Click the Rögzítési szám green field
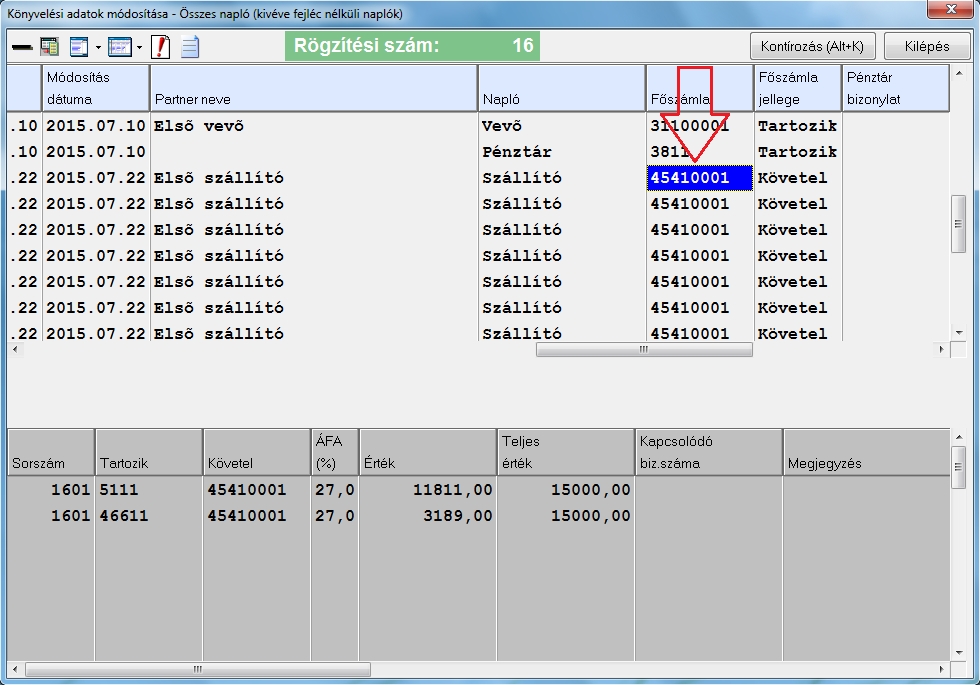The height and width of the screenshot is (685, 980). coord(412,46)
